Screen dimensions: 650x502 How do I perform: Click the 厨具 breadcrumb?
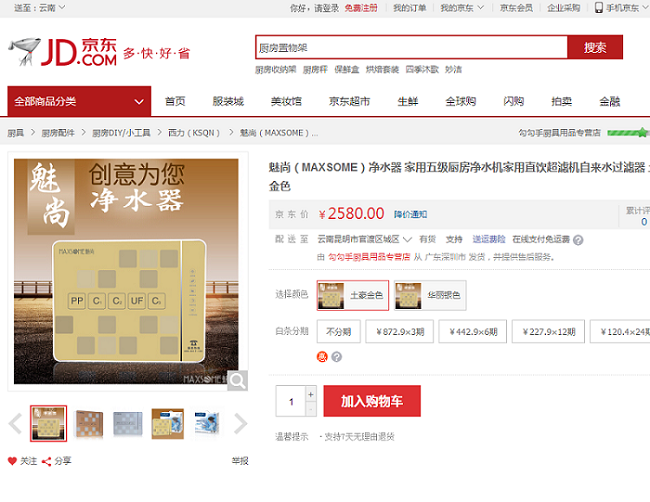(x=15, y=133)
